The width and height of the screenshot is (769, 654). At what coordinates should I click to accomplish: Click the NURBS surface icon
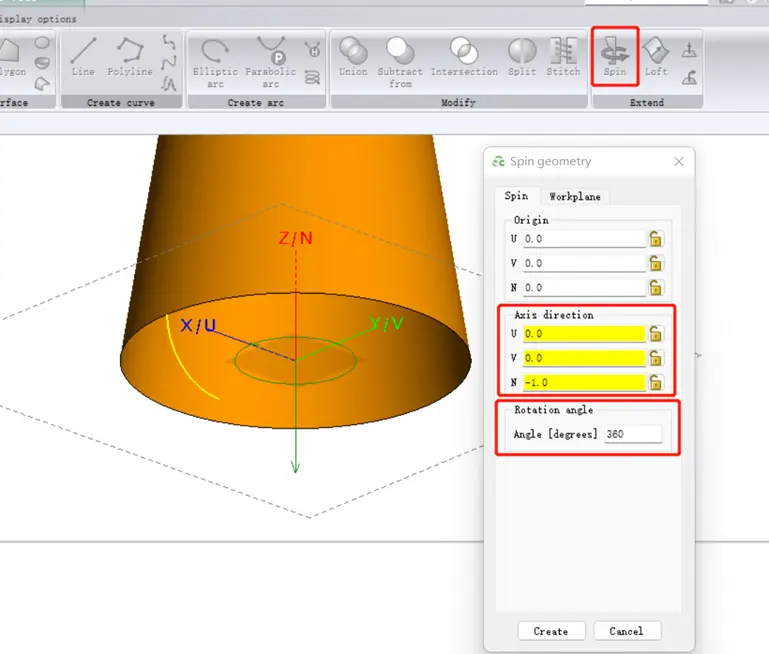[x=42, y=83]
